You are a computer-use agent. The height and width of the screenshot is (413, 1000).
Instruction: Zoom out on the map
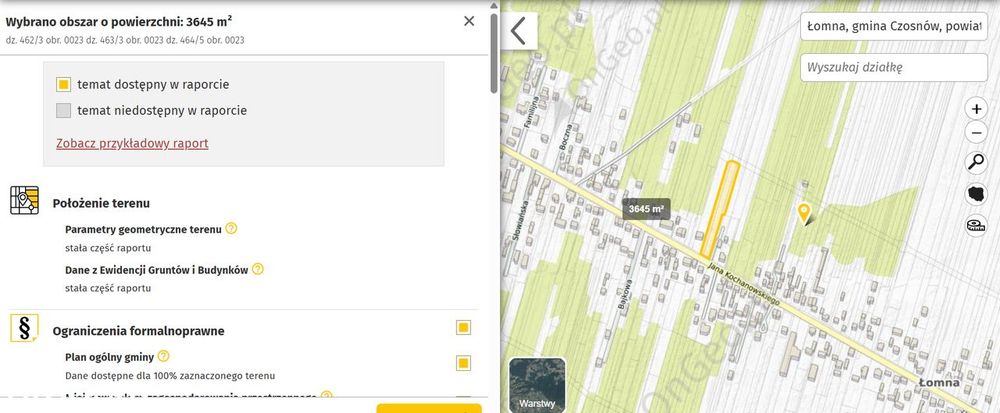(x=976, y=133)
